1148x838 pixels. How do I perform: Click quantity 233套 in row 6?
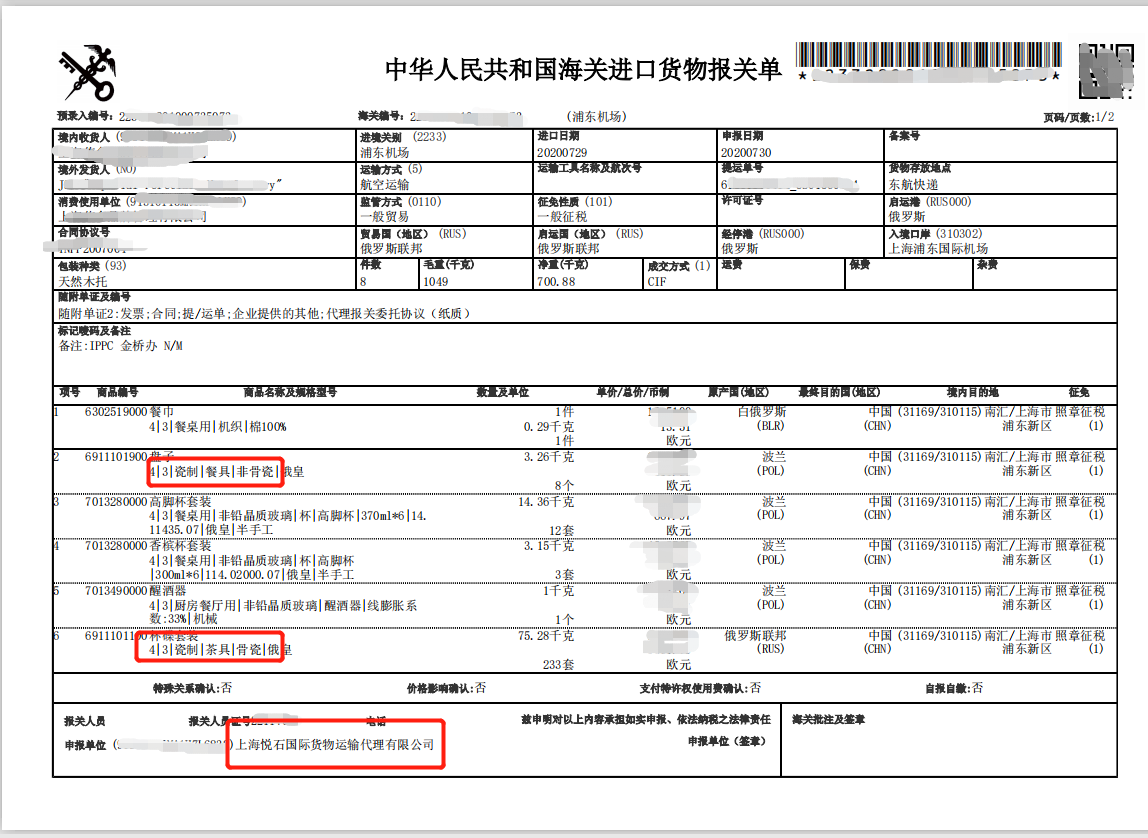point(559,665)
